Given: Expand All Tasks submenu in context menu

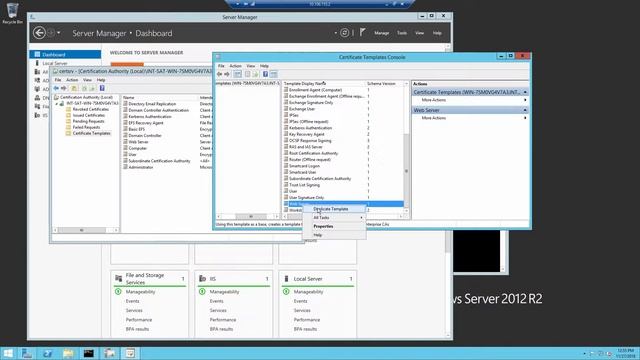Looking at the screenshot, I should pyautogui.click(x=334, y=218).
